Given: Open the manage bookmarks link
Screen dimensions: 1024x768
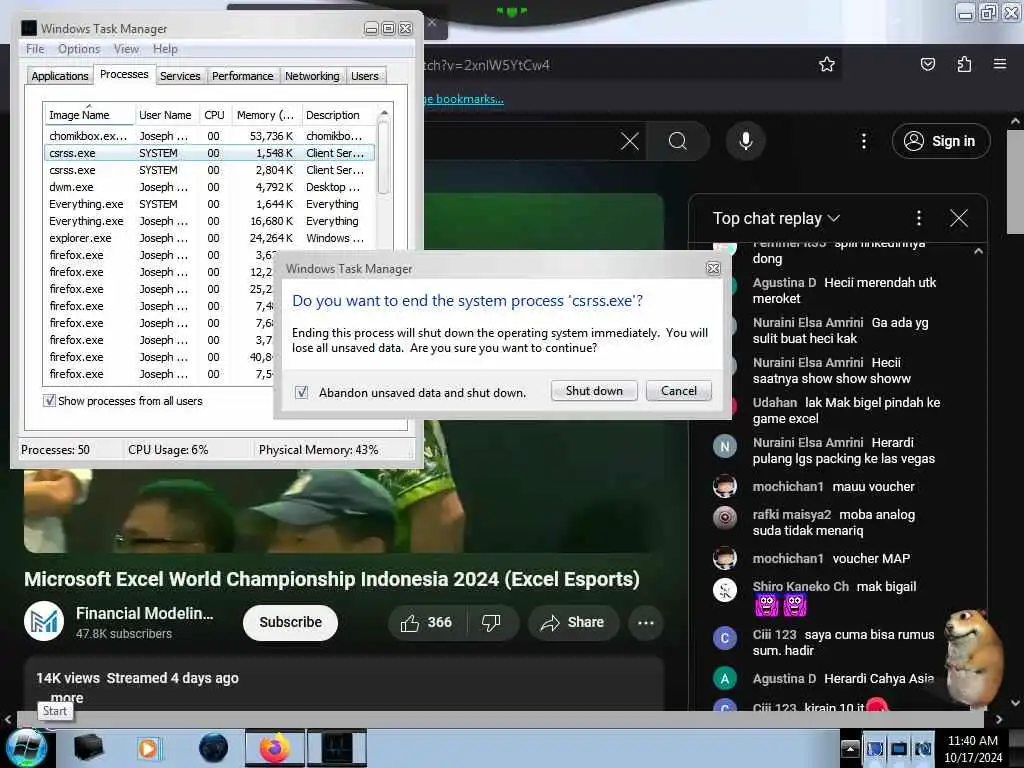Looking at the screenshot, I should [x=464, y=99].
